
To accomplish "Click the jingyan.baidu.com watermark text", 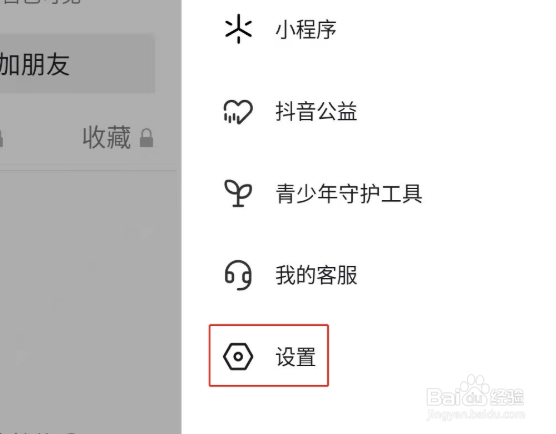I will (476, 414).
